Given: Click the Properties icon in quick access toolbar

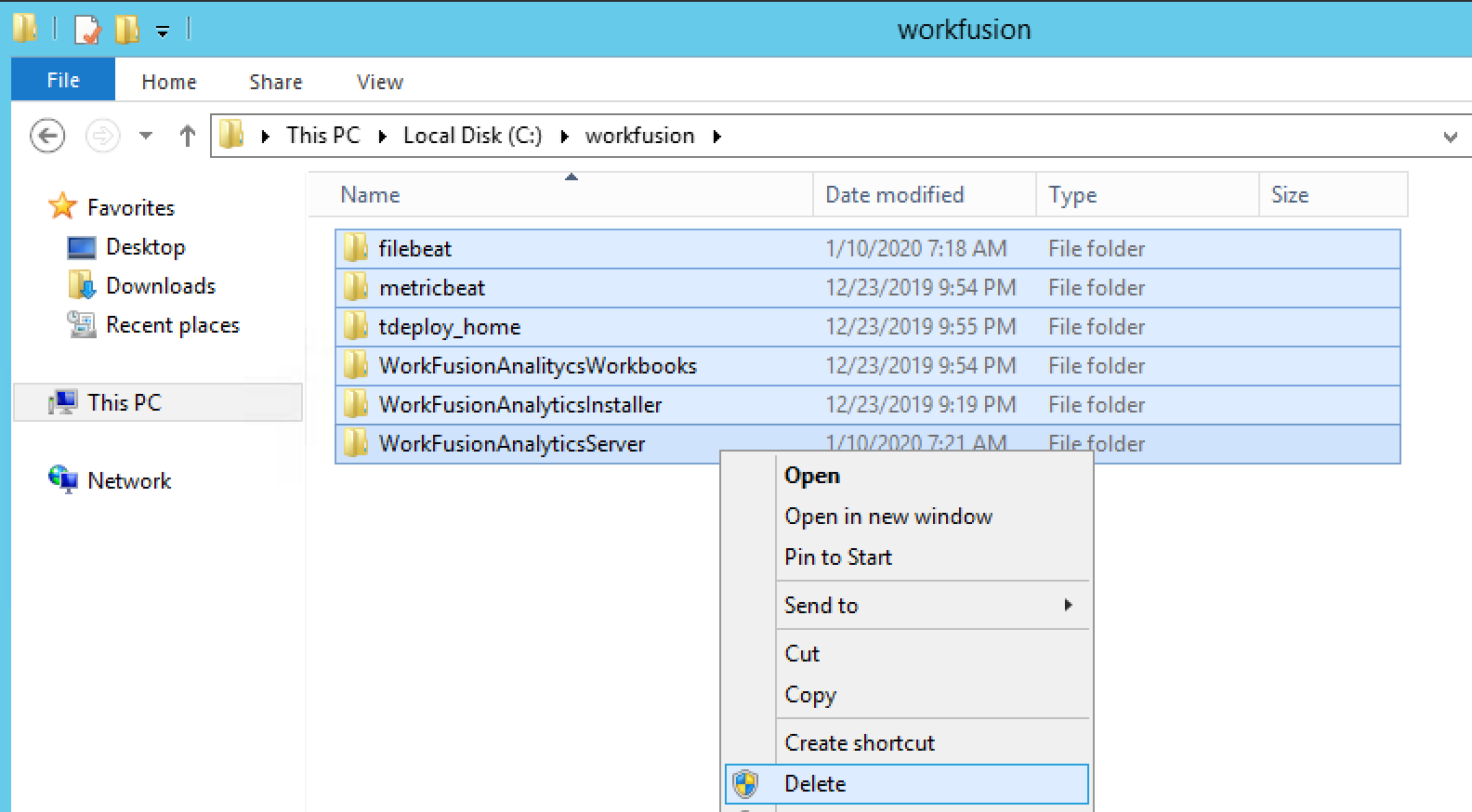Looking at the screenshot, I should click(86, 30).
